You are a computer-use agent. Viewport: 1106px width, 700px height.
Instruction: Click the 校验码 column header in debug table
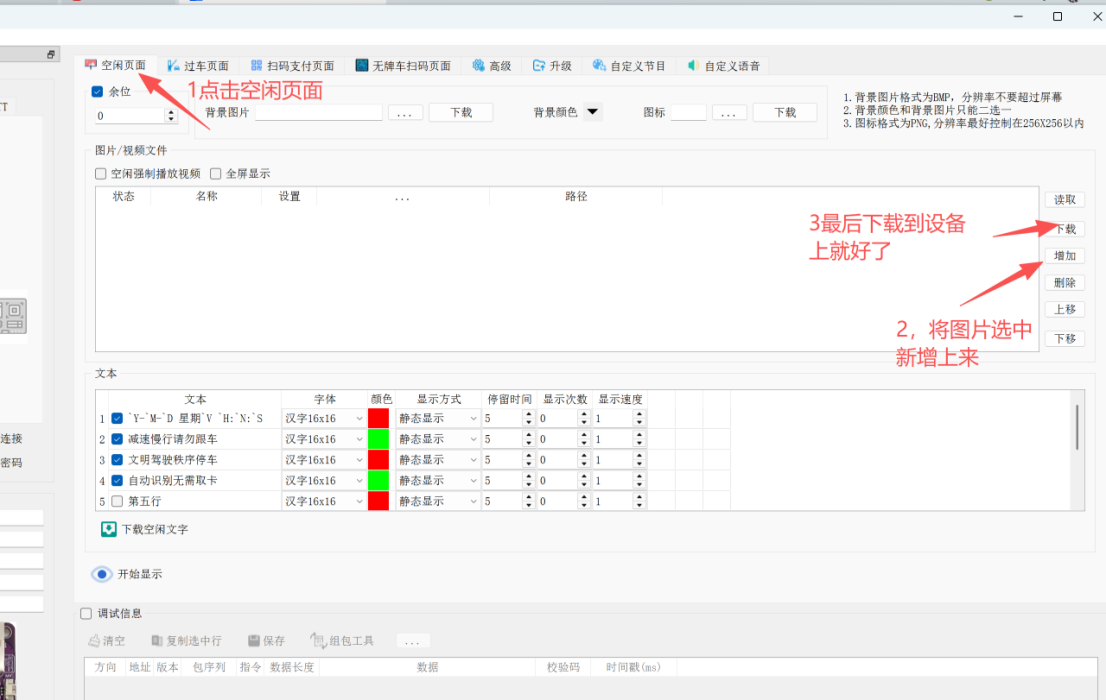(x=563, y=667)
